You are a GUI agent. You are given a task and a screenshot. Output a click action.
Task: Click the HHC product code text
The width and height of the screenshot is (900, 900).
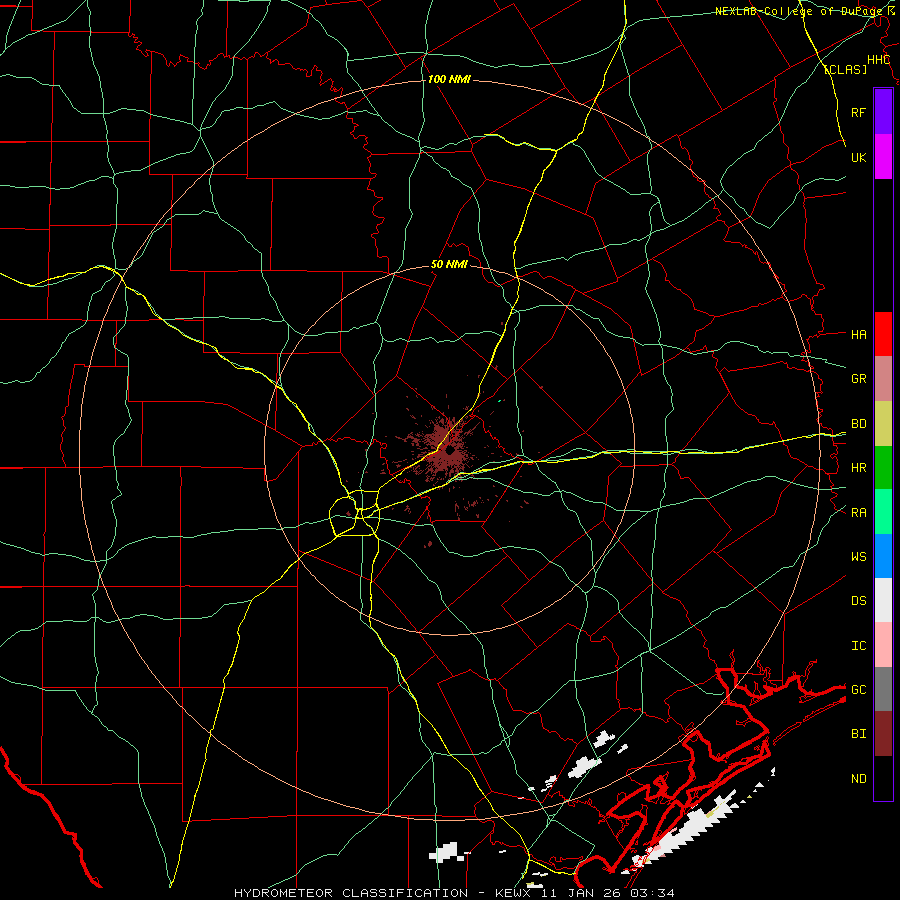pos(878,60)
